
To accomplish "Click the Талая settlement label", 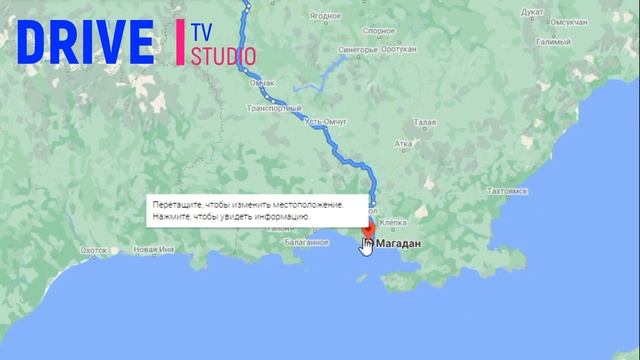I will pos(425,122).
